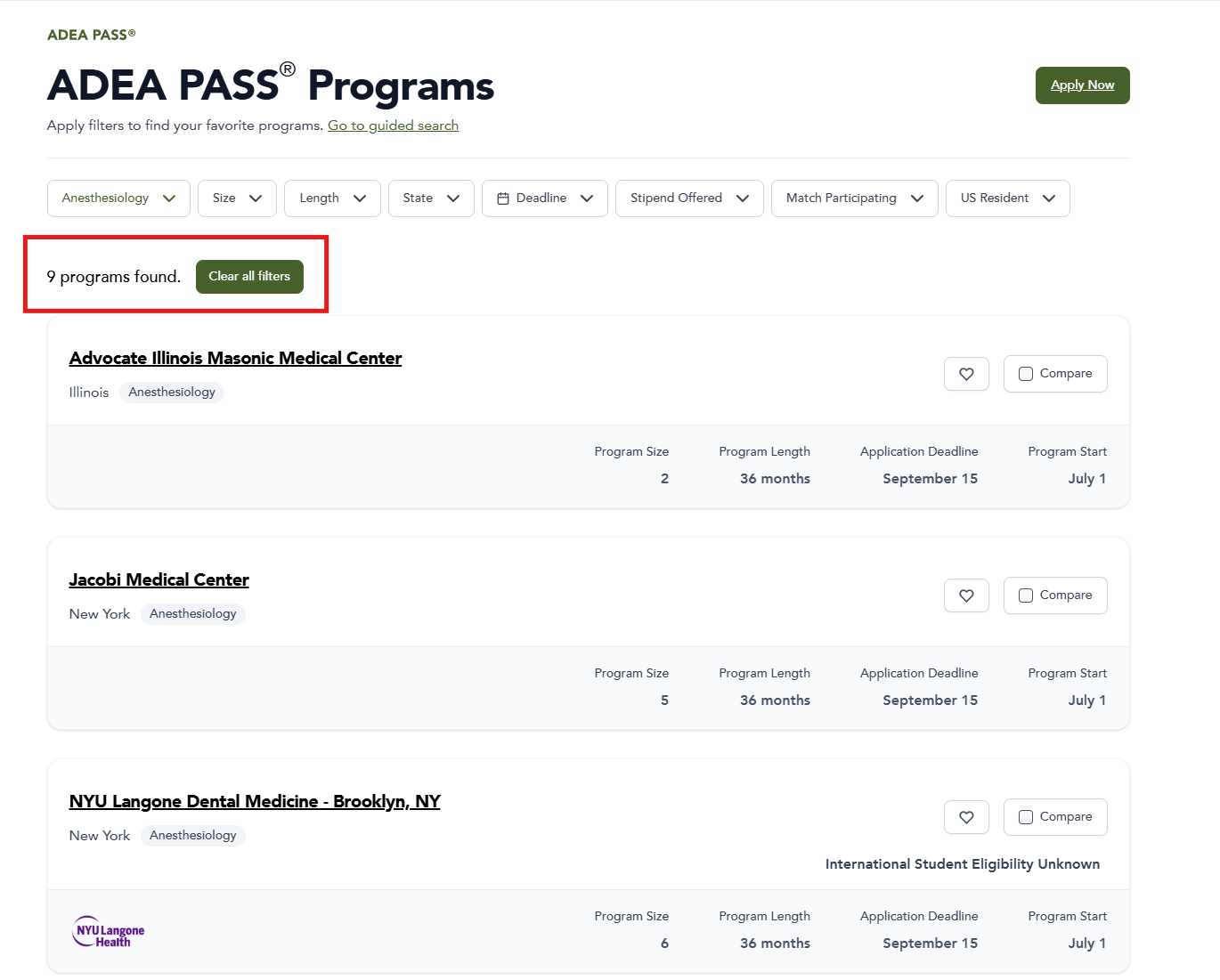
Task: Click Program Size value 5
Action: 664,701
